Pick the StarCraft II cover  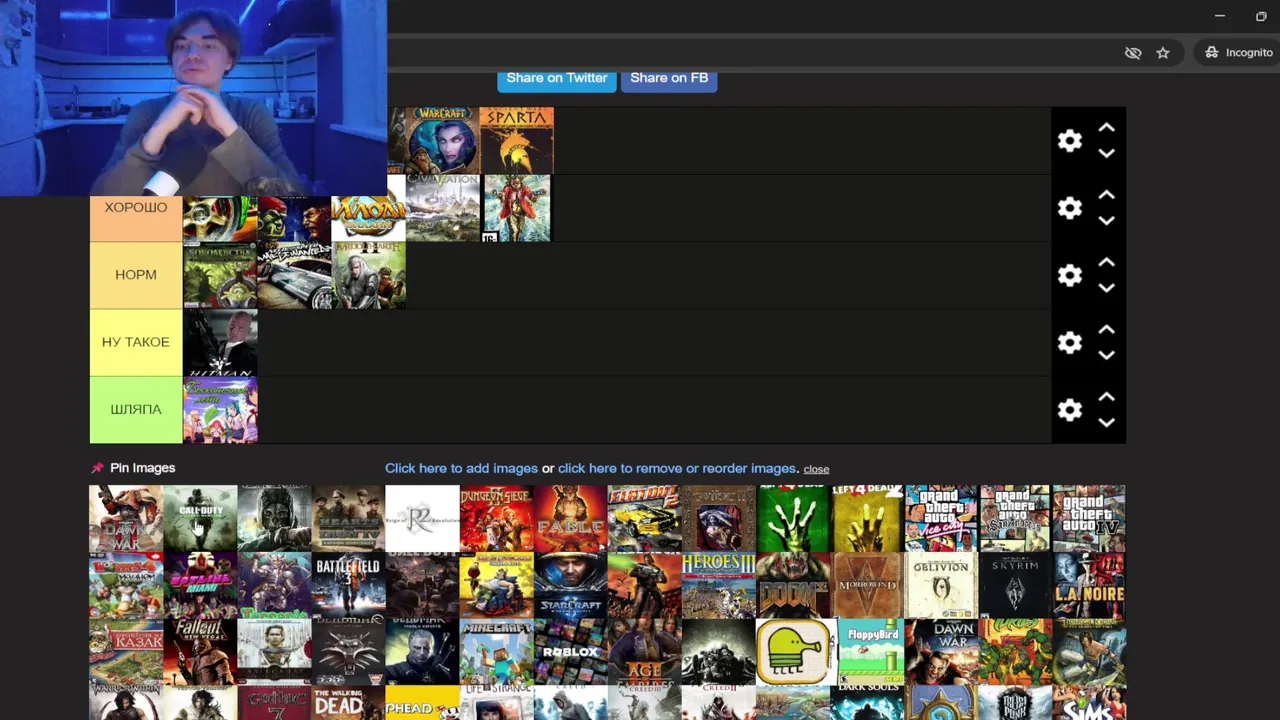(571, 585)
